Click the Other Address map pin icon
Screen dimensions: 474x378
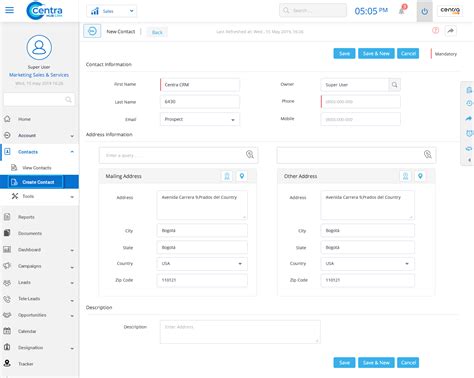(x=420, y=176)
